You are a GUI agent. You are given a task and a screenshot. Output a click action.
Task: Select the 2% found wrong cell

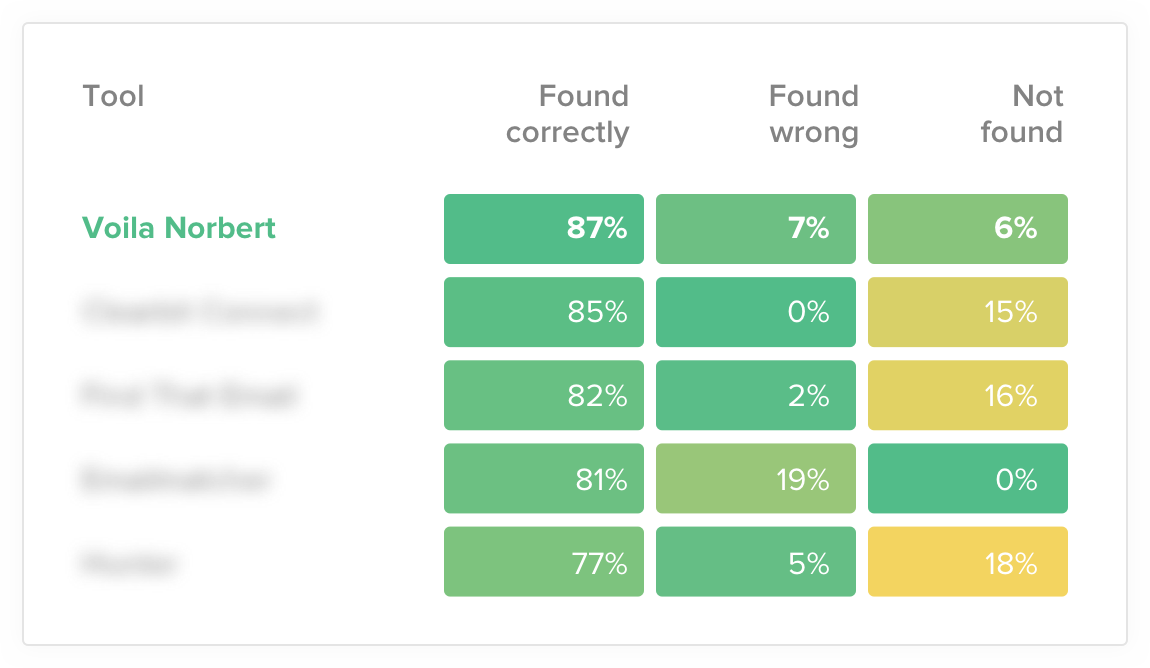click(756, 395)
